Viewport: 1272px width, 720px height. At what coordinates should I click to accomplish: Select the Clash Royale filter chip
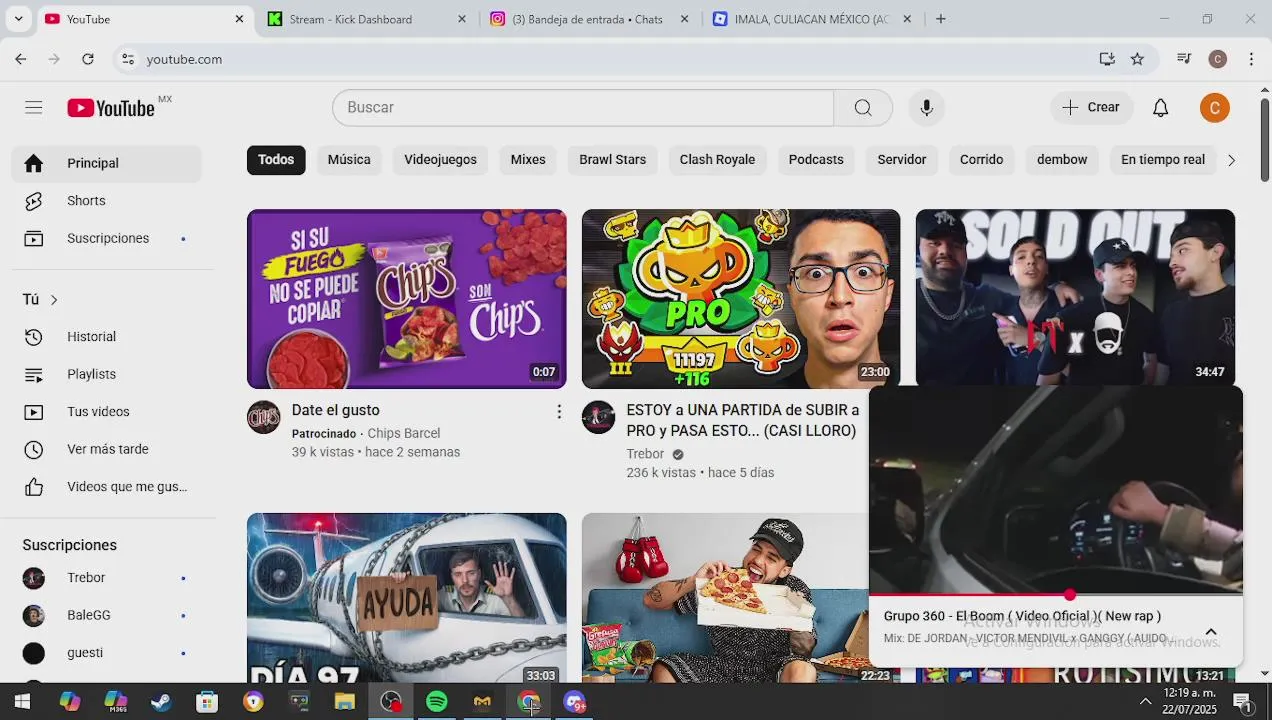click(x=717, y=160)
